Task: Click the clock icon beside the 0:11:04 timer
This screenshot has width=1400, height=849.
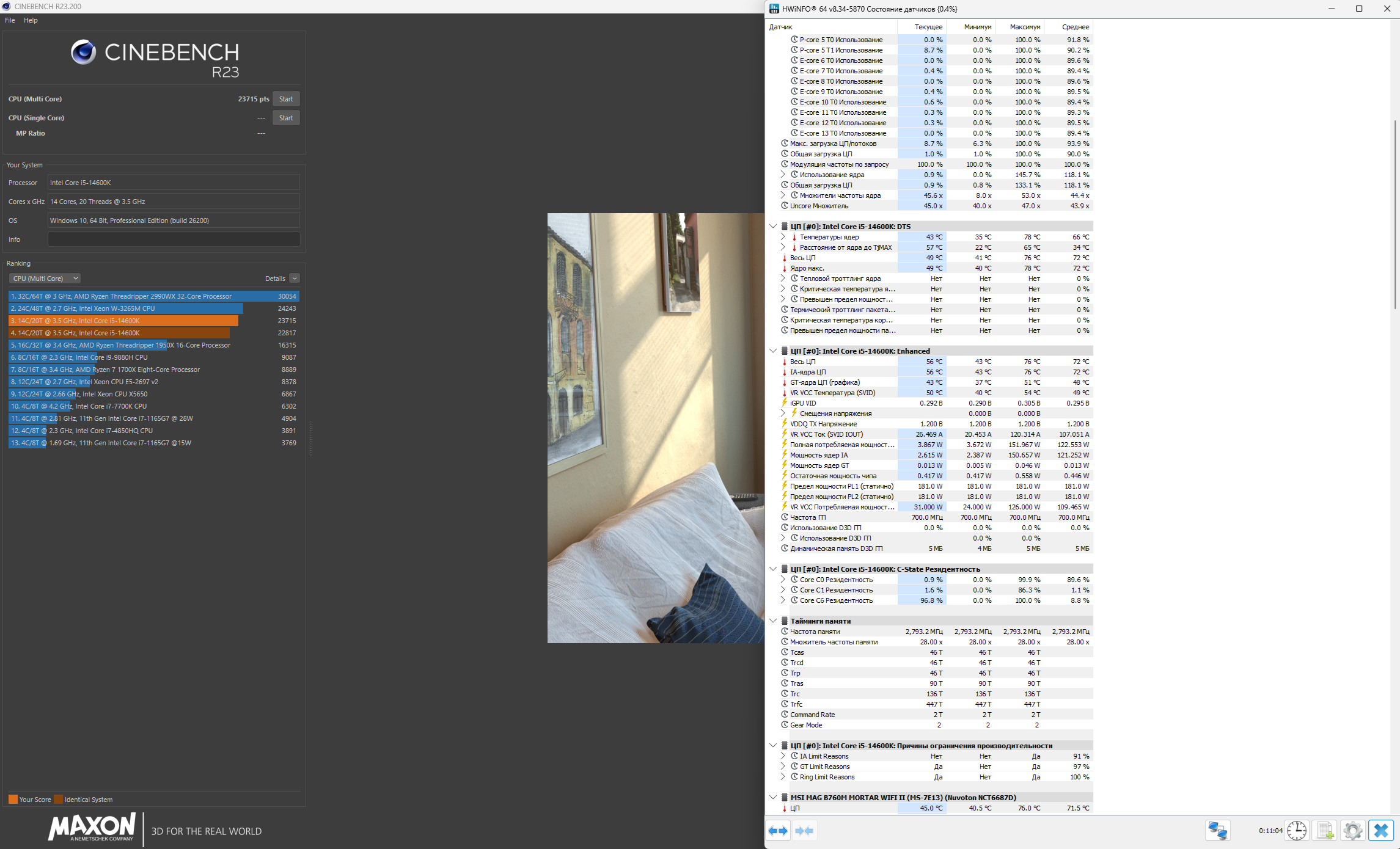Action: [x=1297, y=831]
